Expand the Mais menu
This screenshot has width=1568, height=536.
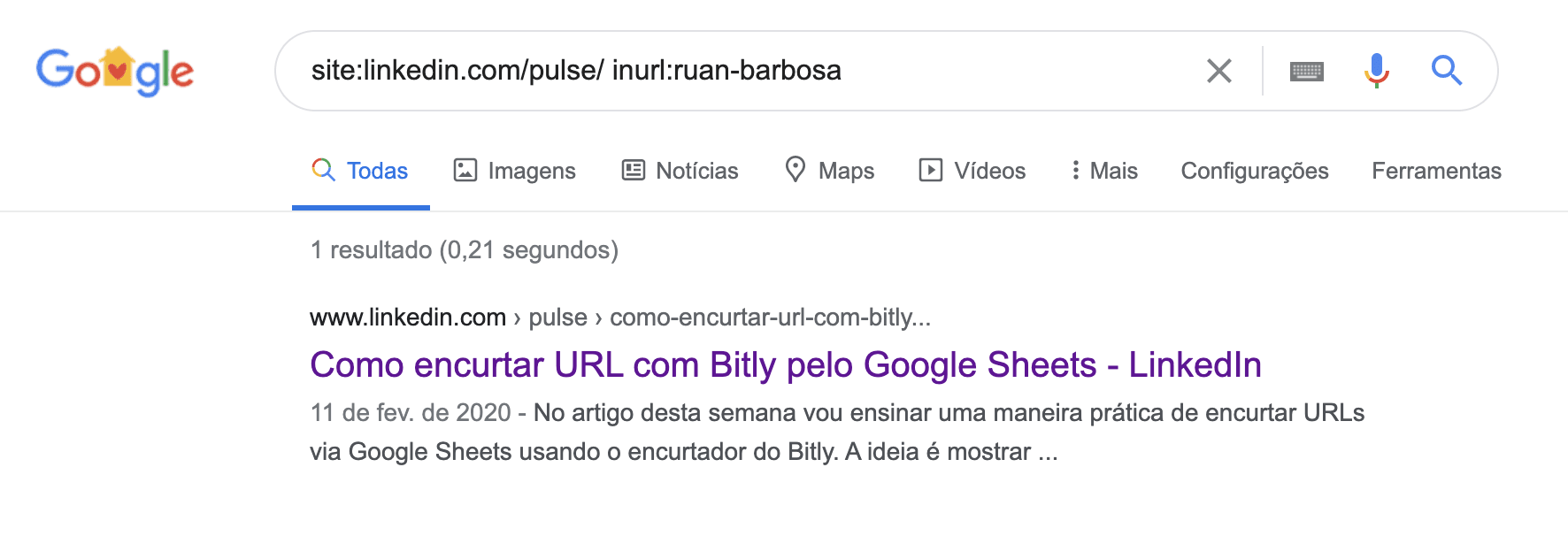point(1103,171)
